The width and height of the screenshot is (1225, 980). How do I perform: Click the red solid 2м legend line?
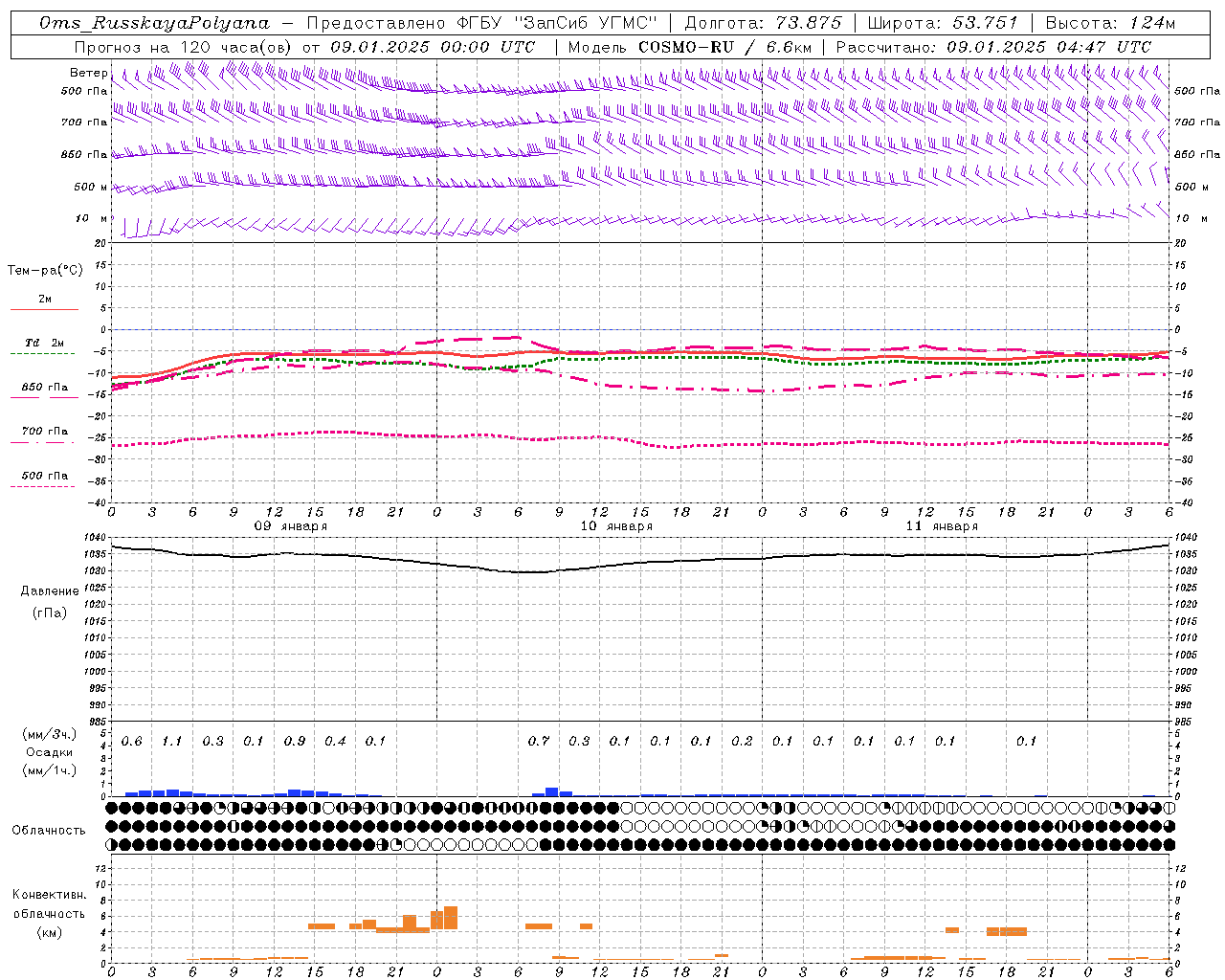pyautogui.click(x=44, y=310)
